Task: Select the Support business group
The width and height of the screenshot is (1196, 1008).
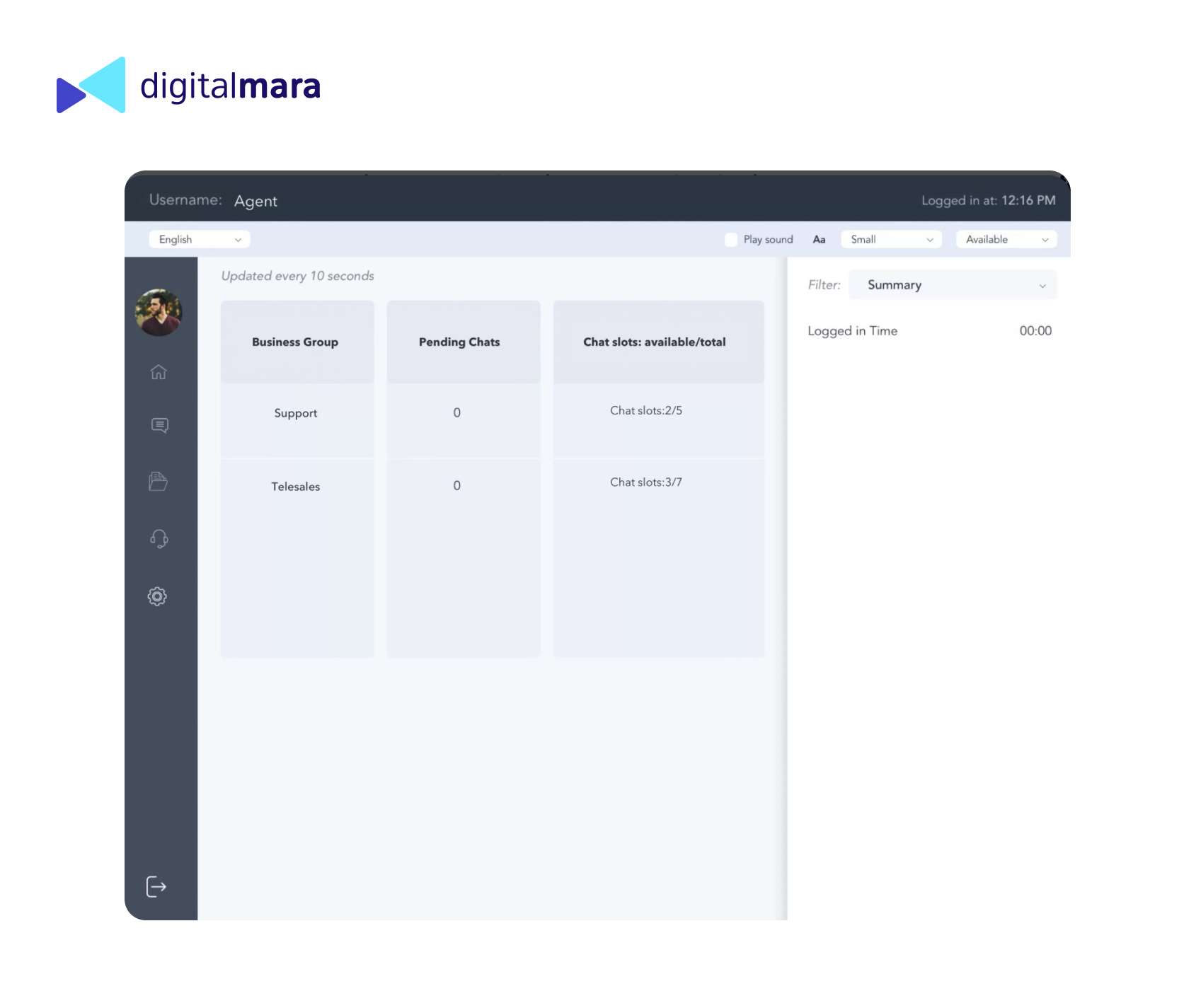Action: 296,413
